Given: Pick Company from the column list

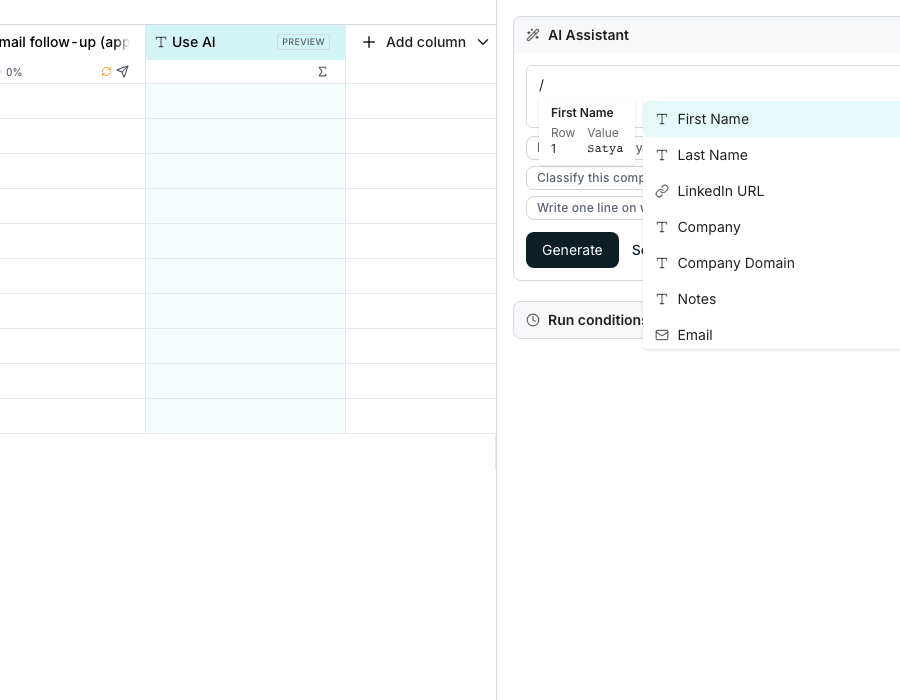Looking at the screenshot, I should tap(771, 227).
